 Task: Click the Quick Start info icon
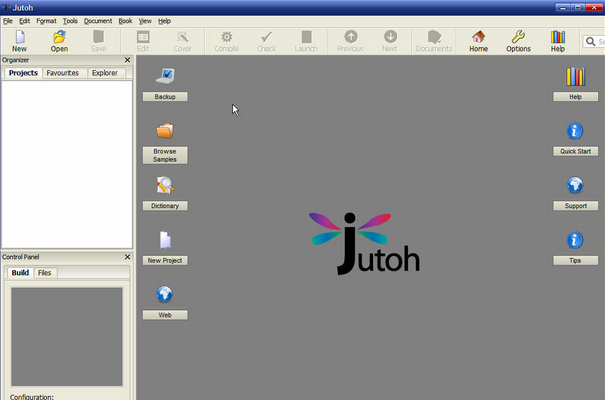tap(575, 131)
